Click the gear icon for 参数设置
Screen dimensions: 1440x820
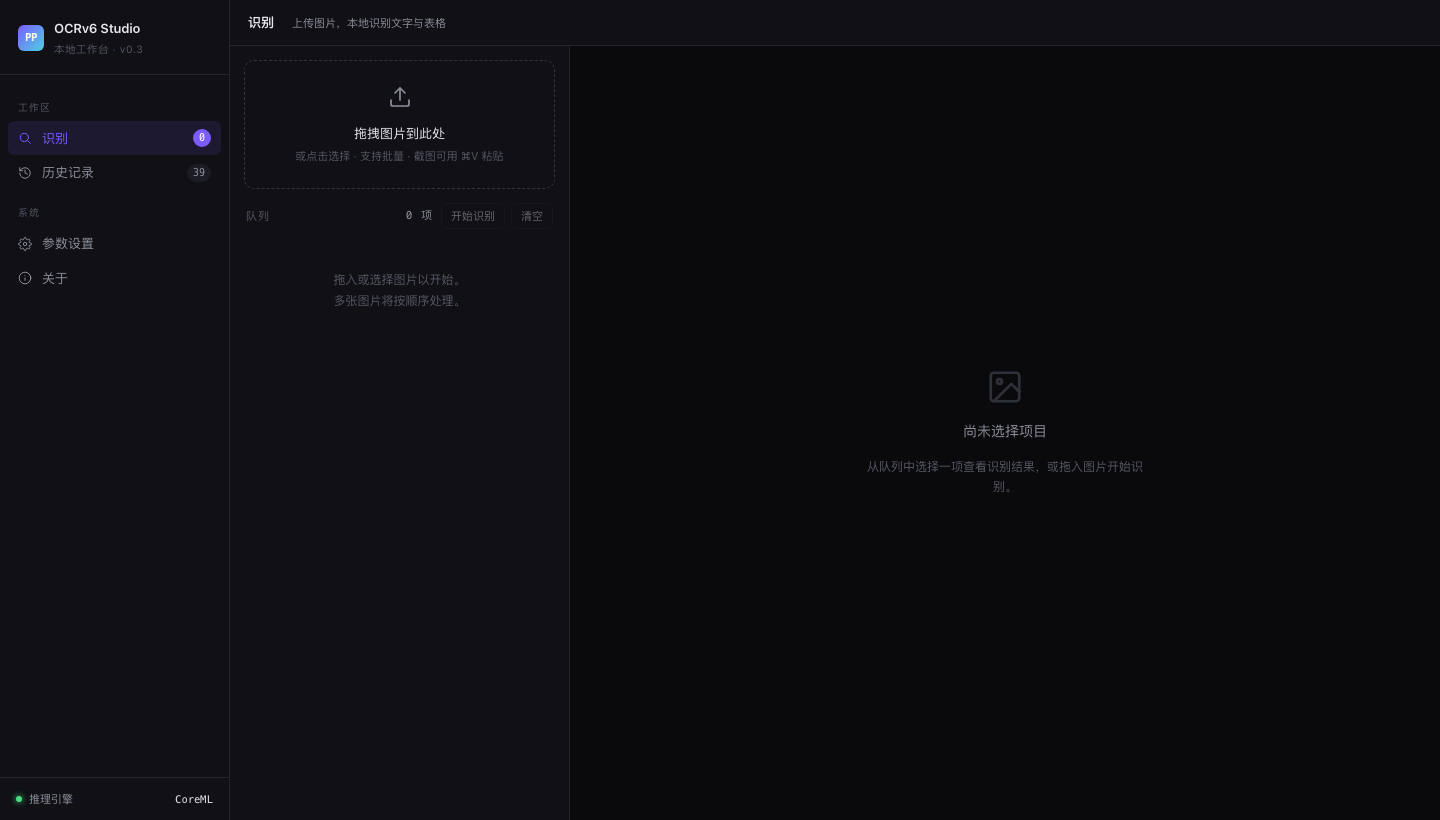pos(25,244)
